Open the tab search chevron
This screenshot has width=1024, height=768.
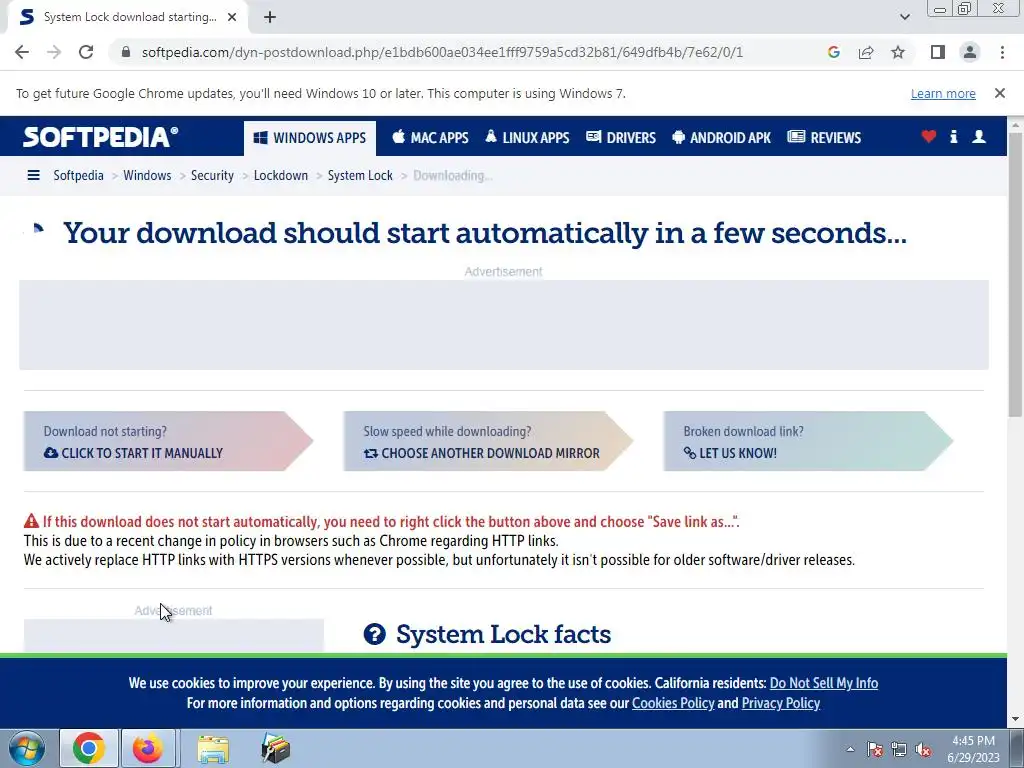coord(904,17)
